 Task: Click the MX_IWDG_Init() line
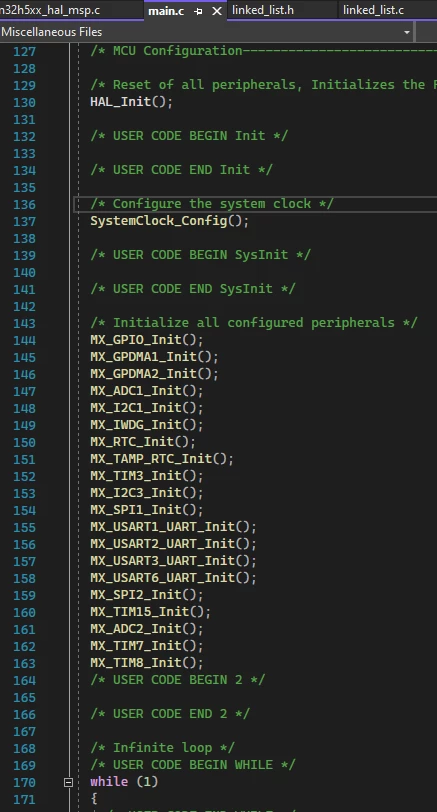(147, 425)
